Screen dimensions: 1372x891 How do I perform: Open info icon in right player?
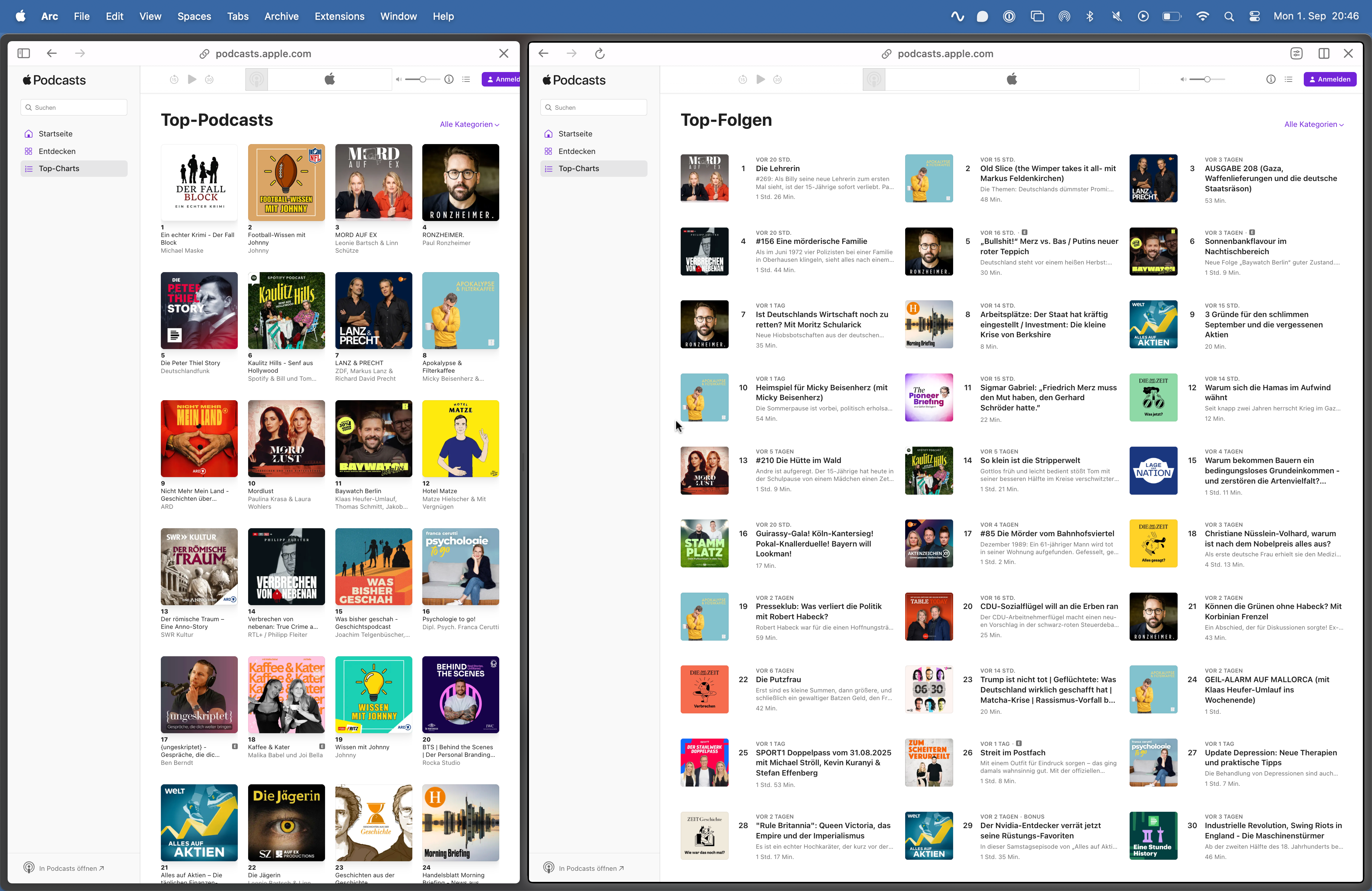1271,79
